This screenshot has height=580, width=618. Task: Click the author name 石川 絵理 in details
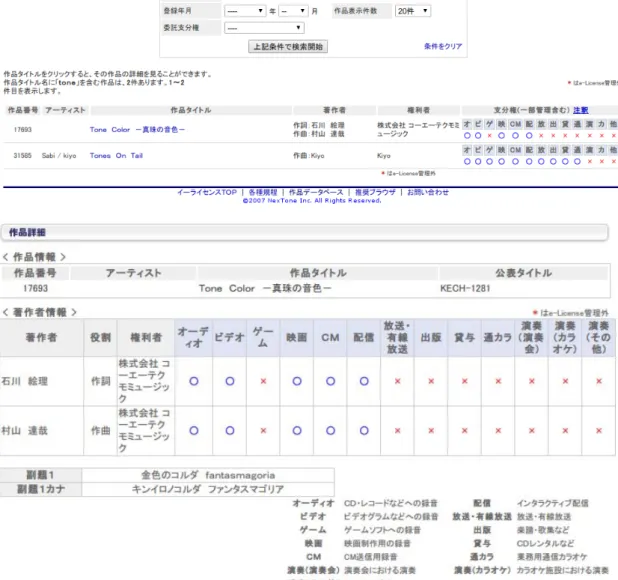pos(24,381)
